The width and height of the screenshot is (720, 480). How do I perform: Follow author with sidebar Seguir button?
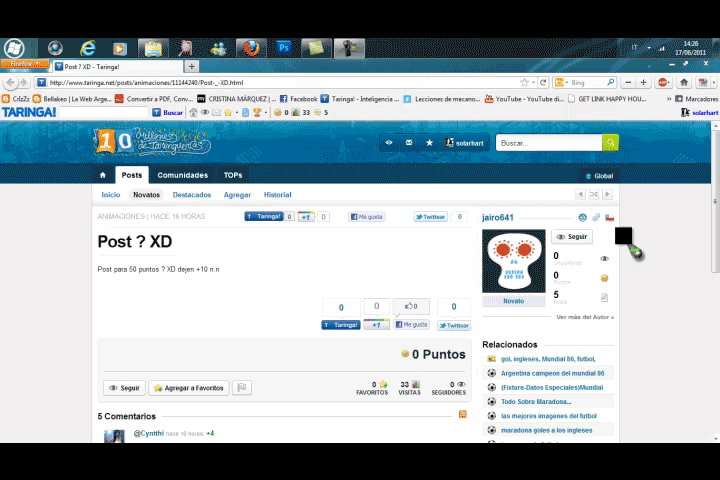click(572, 237)
